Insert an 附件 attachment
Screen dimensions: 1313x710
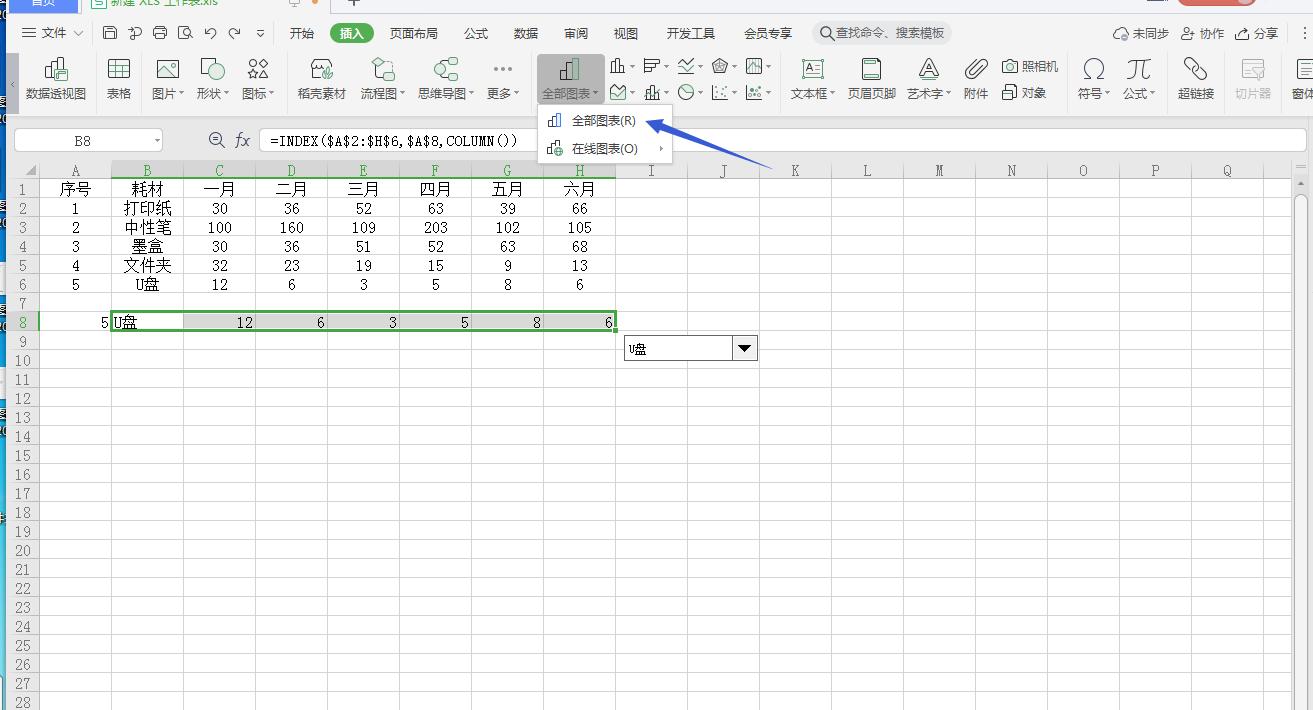pos(976,78)
